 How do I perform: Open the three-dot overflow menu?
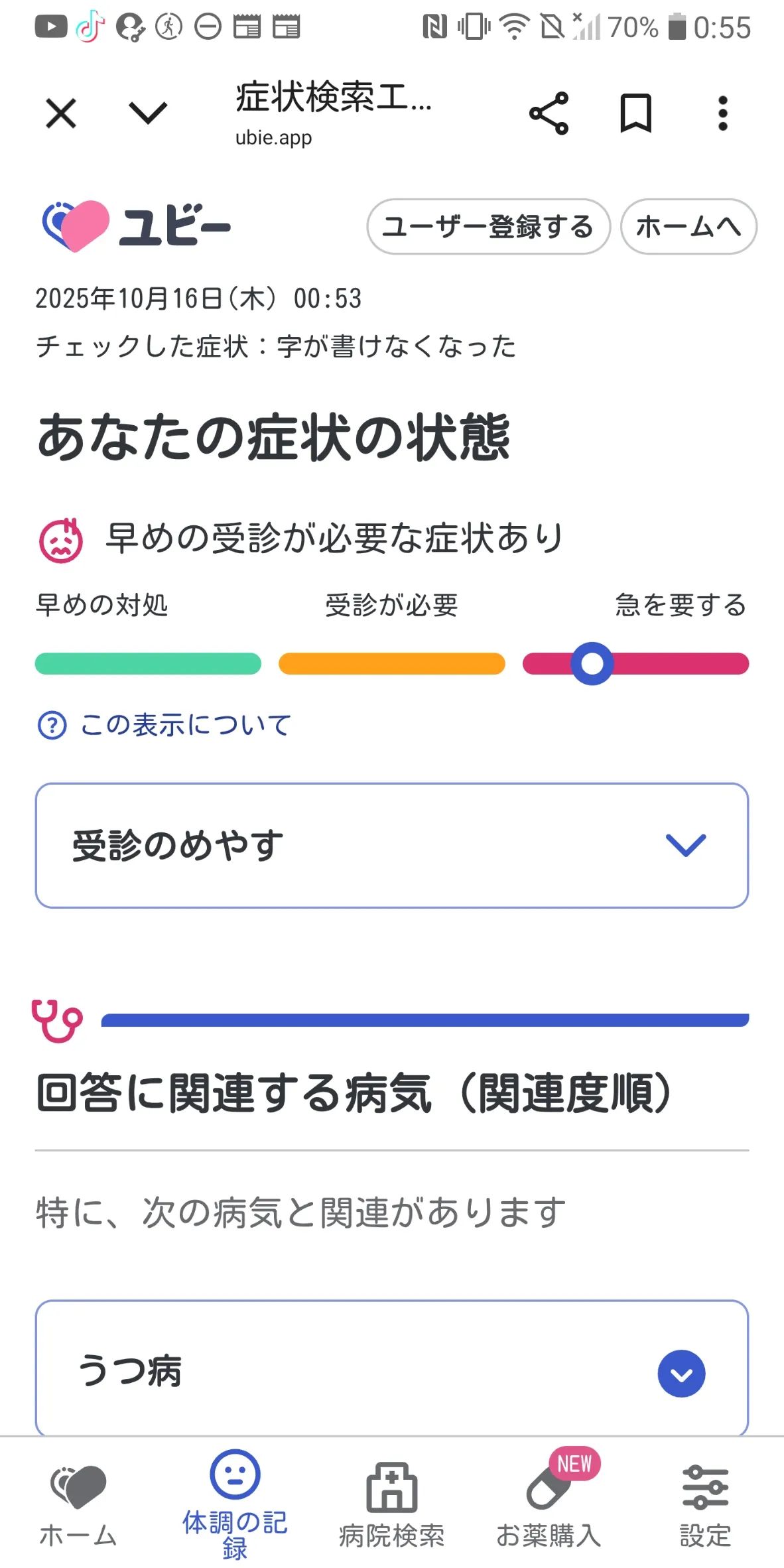(722, 113)
